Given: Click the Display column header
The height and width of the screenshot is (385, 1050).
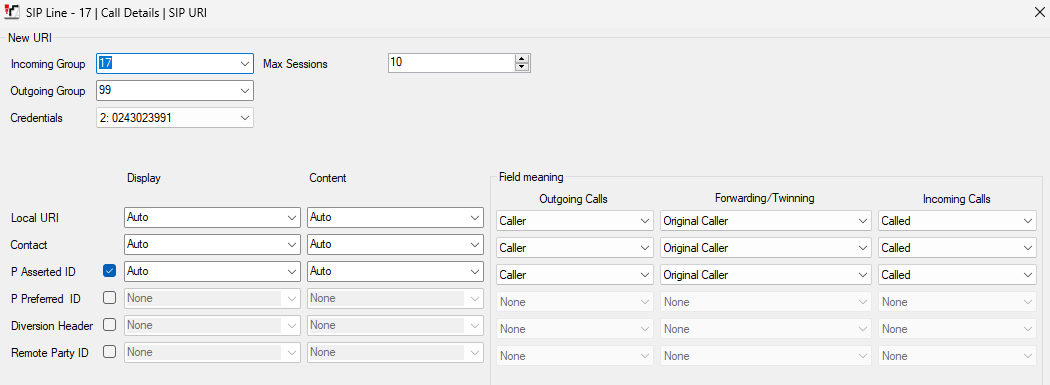Looking at the screenshot, I should (144, 178).
